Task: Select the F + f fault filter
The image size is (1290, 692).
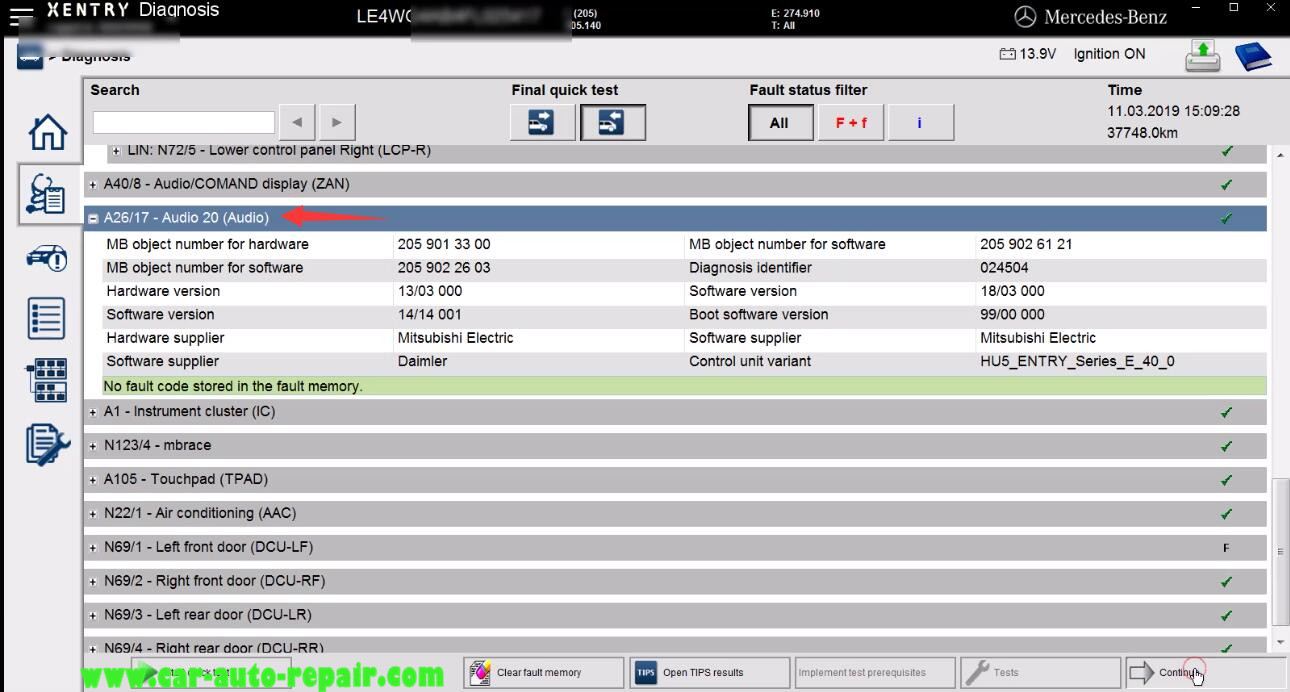Action: coord(851,123)
